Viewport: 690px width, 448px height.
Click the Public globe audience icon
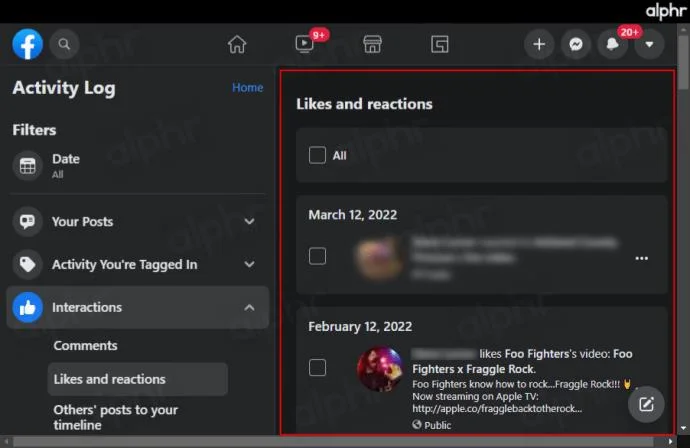(x=417, y=425)
